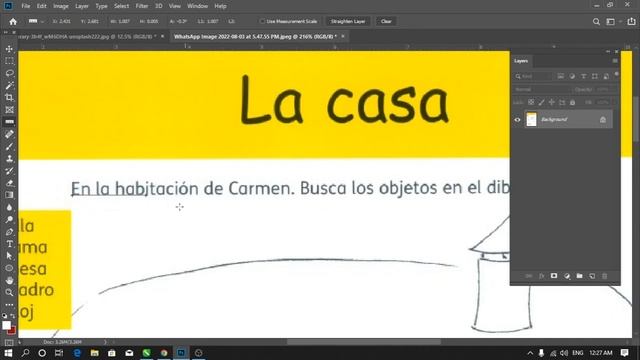This screenshot has width=640, height=360.
Task: Click the Clear button
Action: click(386, 21)
